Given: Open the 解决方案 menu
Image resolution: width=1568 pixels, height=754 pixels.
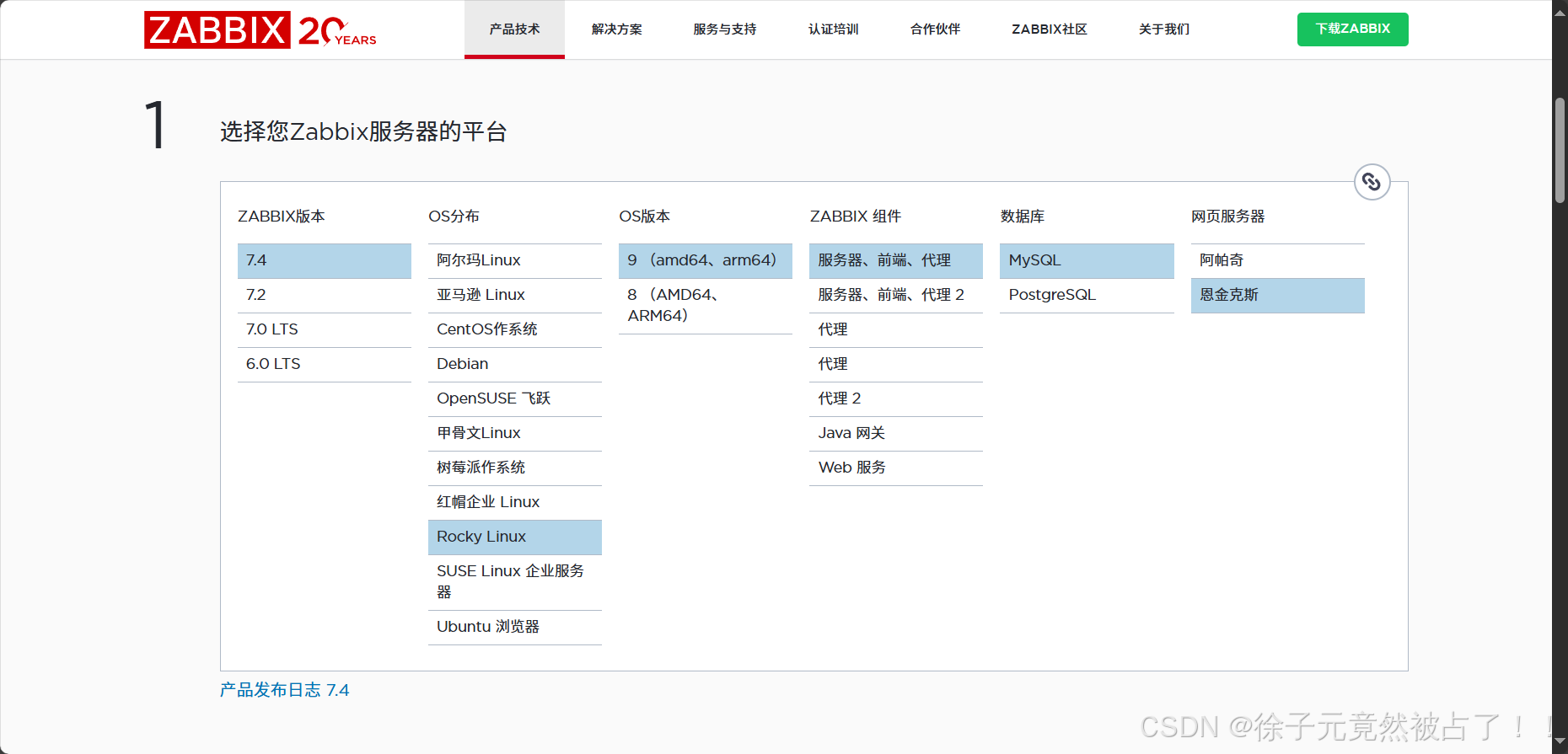Looking at the screenshot, I should tap(616, 29).
